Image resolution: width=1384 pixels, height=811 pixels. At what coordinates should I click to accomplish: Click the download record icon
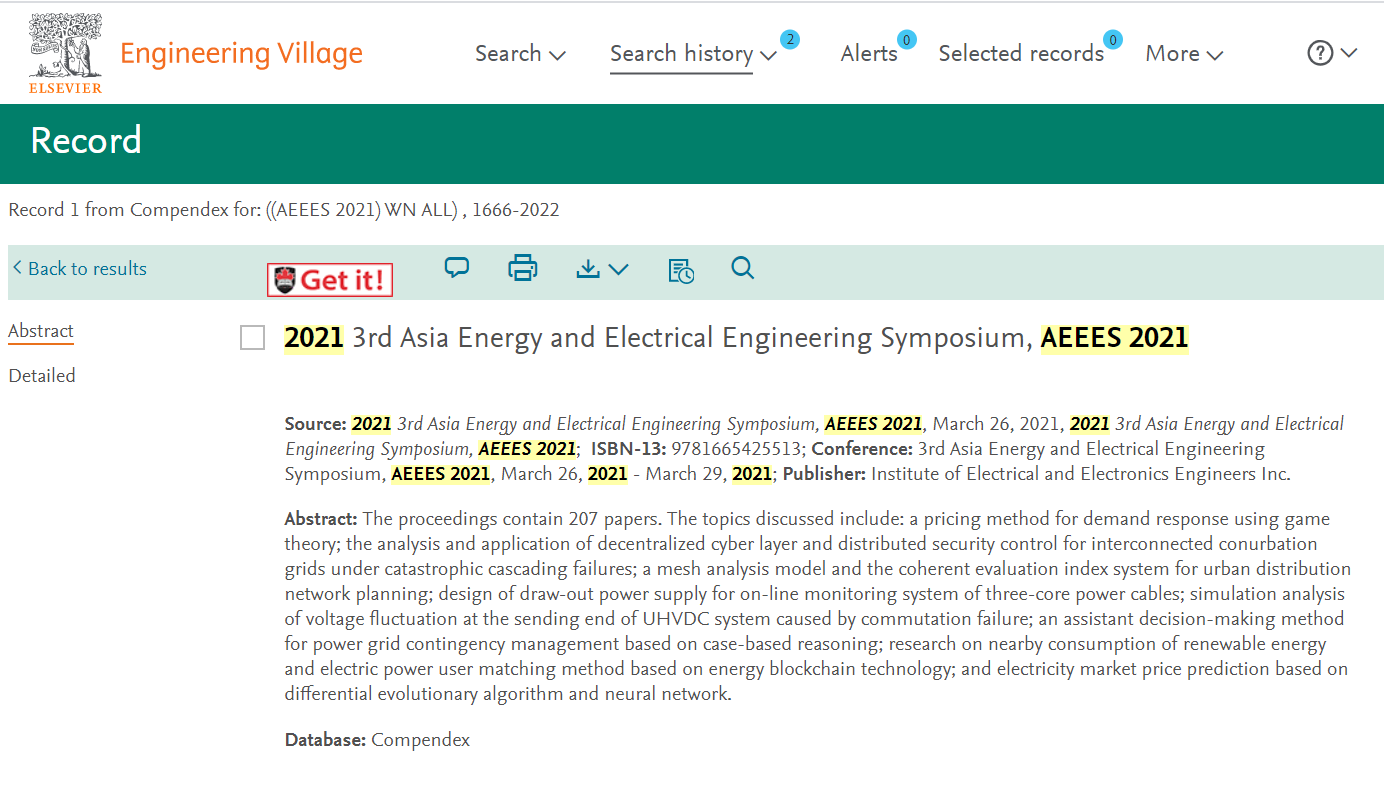click(589, 268)
